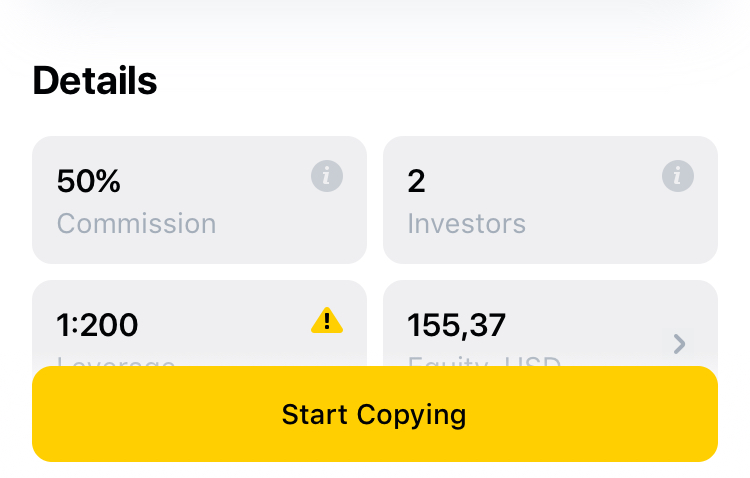The height and width of the screenshot is (478, 750).
Task: Click the Commission info icon
Action: click(x=327, y=177)
